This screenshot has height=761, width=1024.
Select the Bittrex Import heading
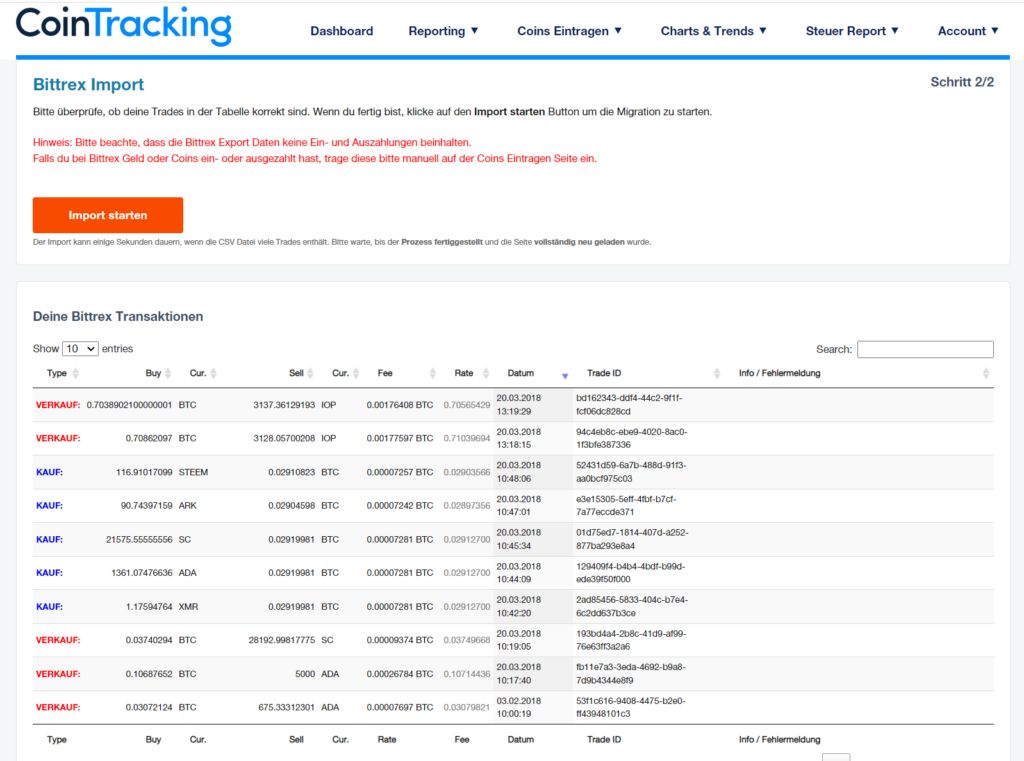(x=88, y=84)
